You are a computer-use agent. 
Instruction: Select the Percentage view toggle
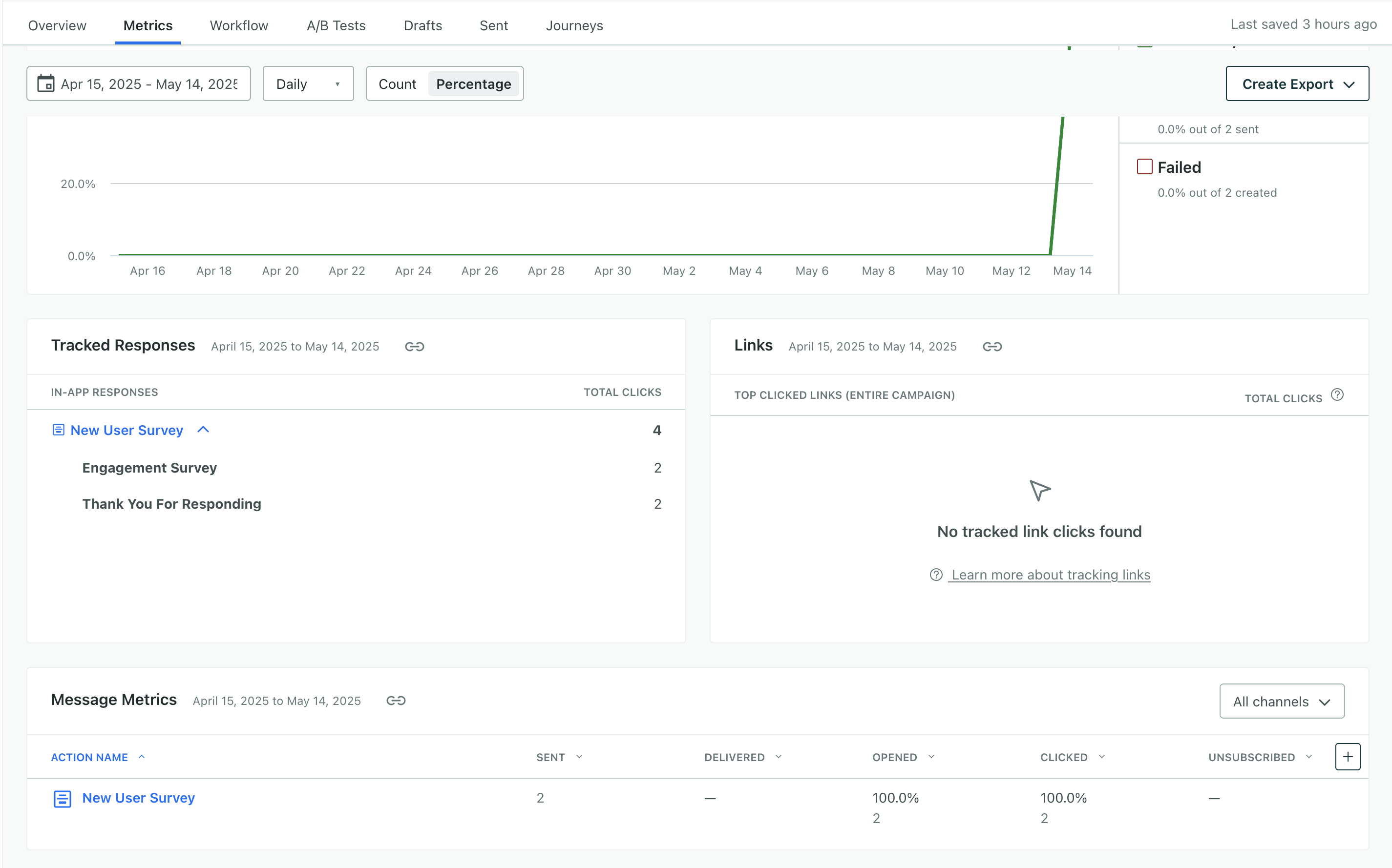point(473,84)
